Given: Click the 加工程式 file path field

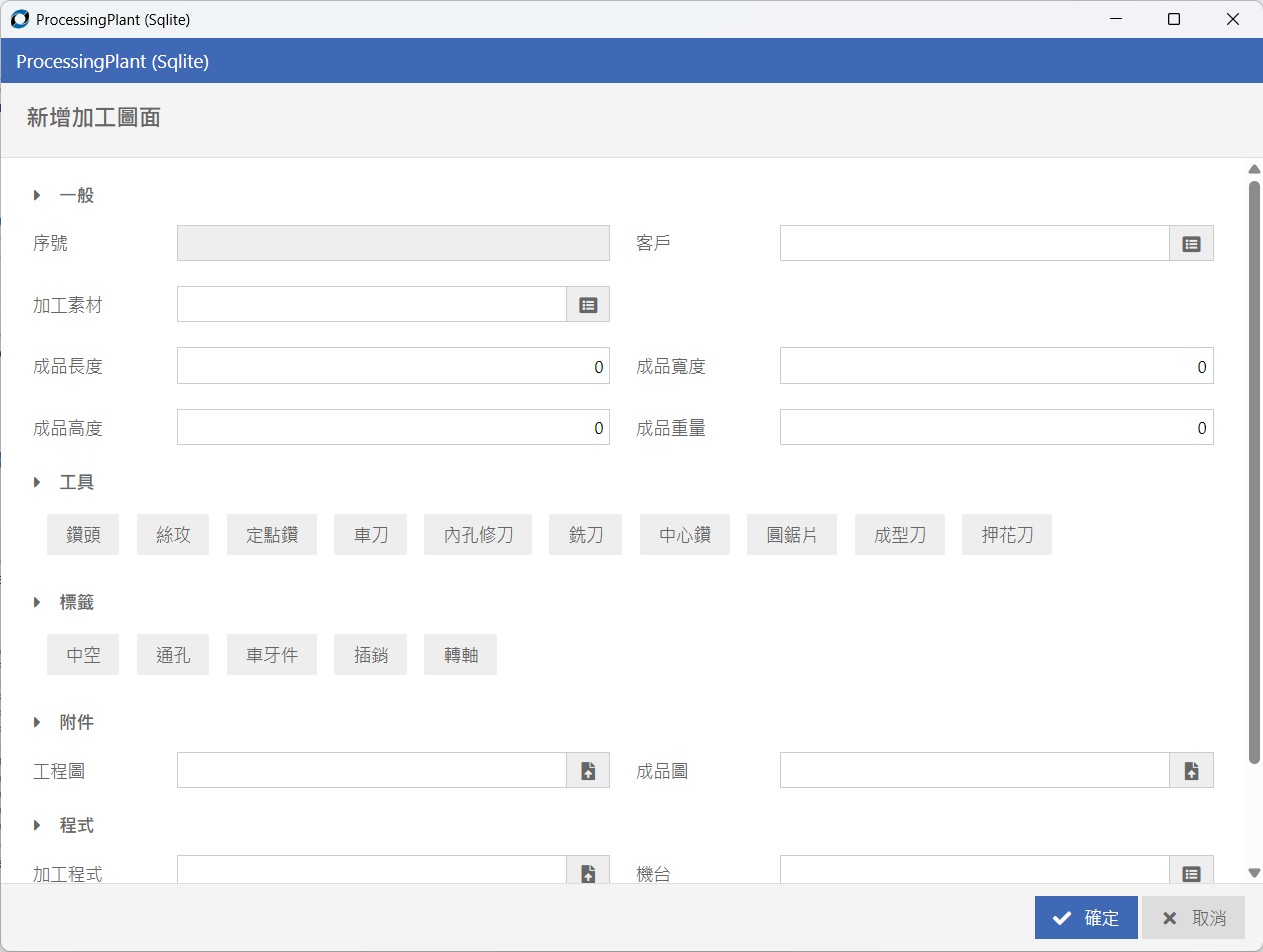Looking at the screenshot, I should [x=372, y=870].
